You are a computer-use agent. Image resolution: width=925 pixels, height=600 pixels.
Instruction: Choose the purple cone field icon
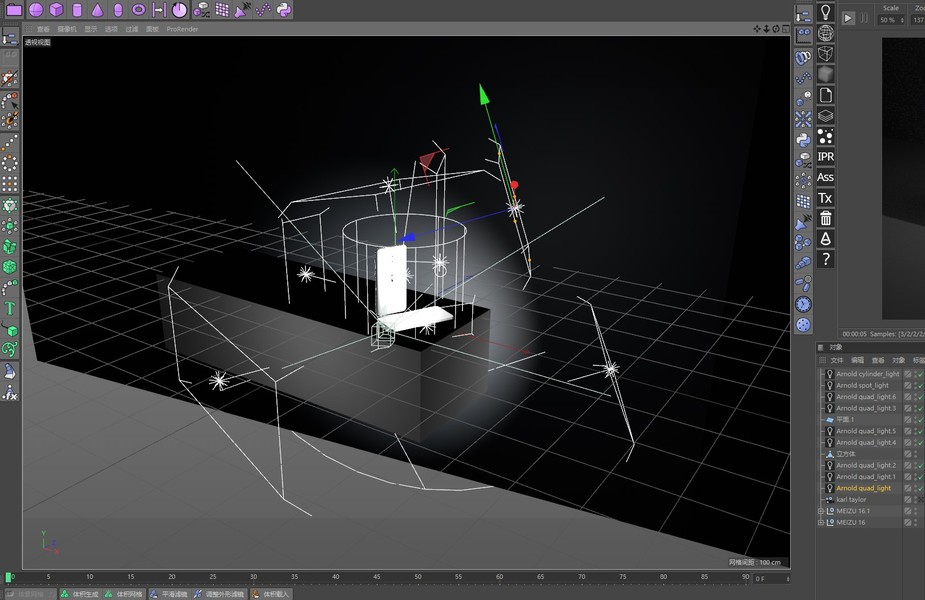pos(97,9)
